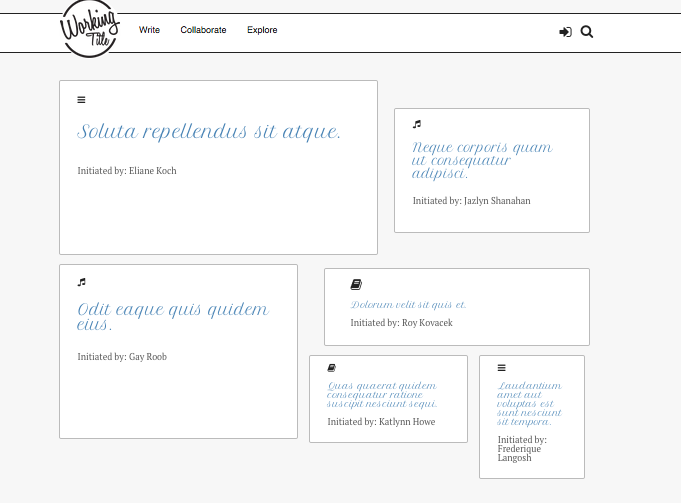
Task: Open the Write menu item
Action: point(149,30)
